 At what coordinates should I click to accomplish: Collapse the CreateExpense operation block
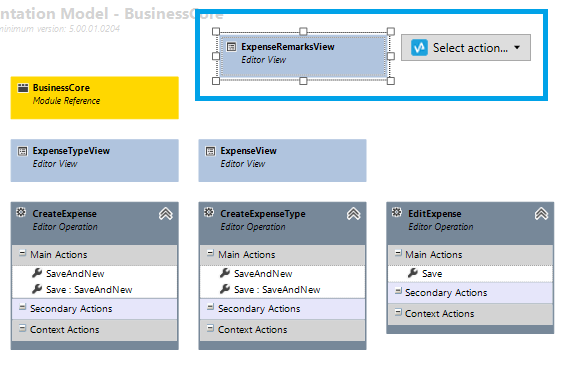[x=166, y=214]
